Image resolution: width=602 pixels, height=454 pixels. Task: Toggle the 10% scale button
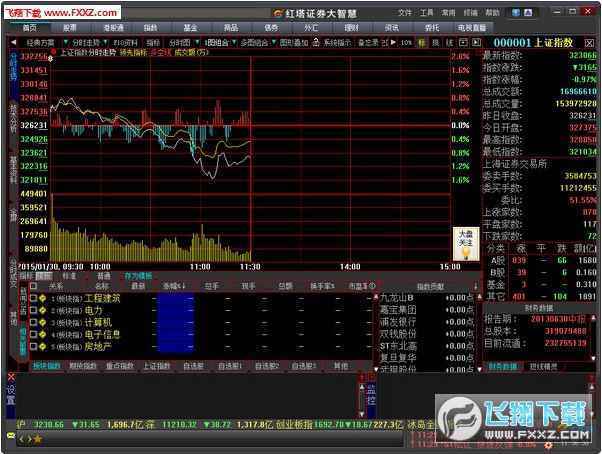pos(407,42)
